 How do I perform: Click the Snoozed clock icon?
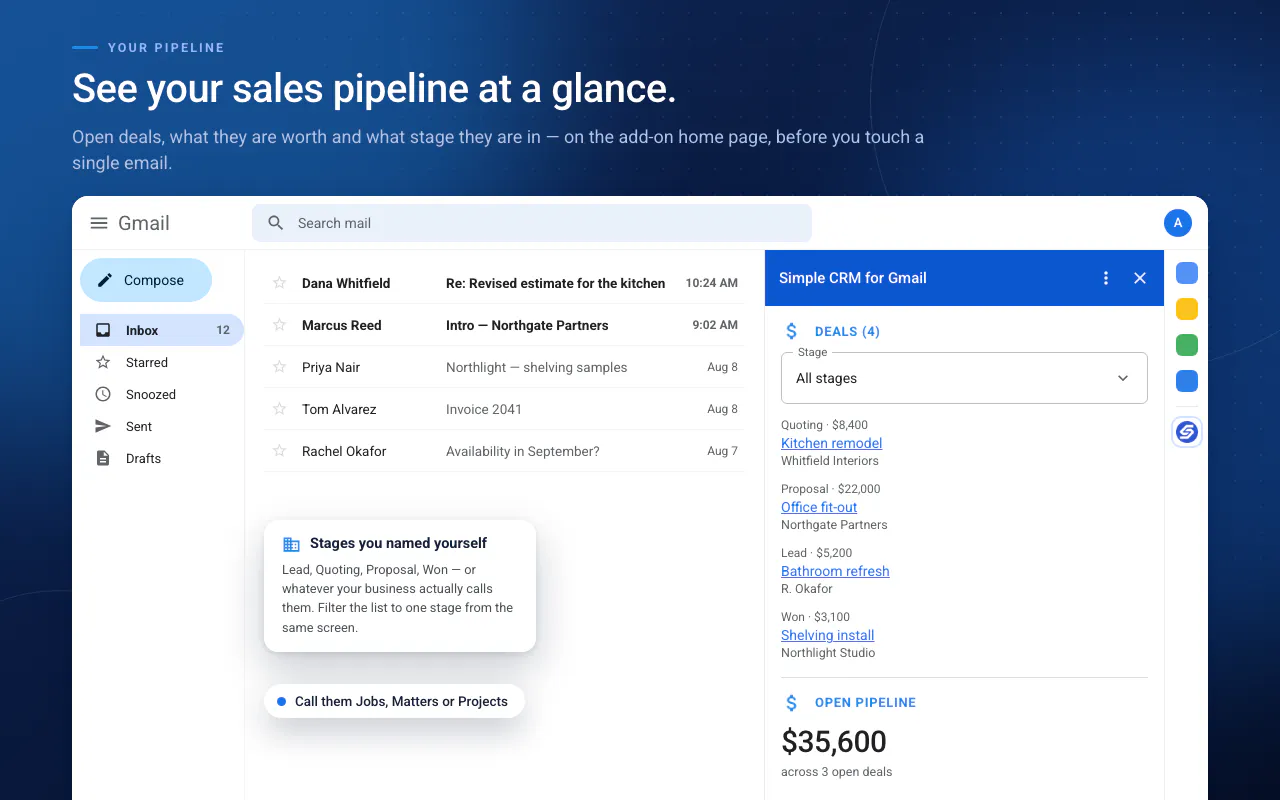click(103, 394)
